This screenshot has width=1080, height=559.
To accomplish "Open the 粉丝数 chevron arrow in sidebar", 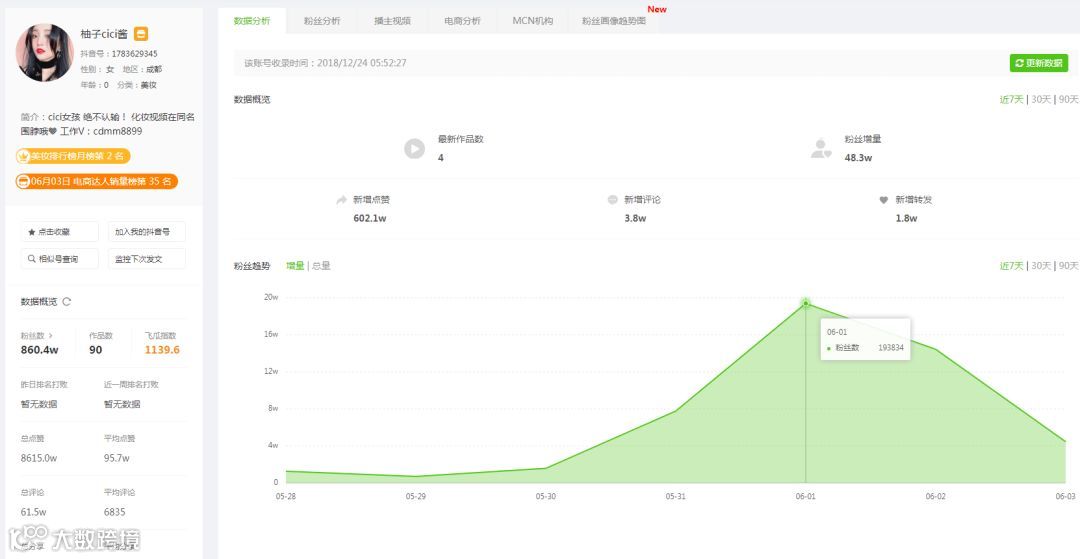I will 50,336.
